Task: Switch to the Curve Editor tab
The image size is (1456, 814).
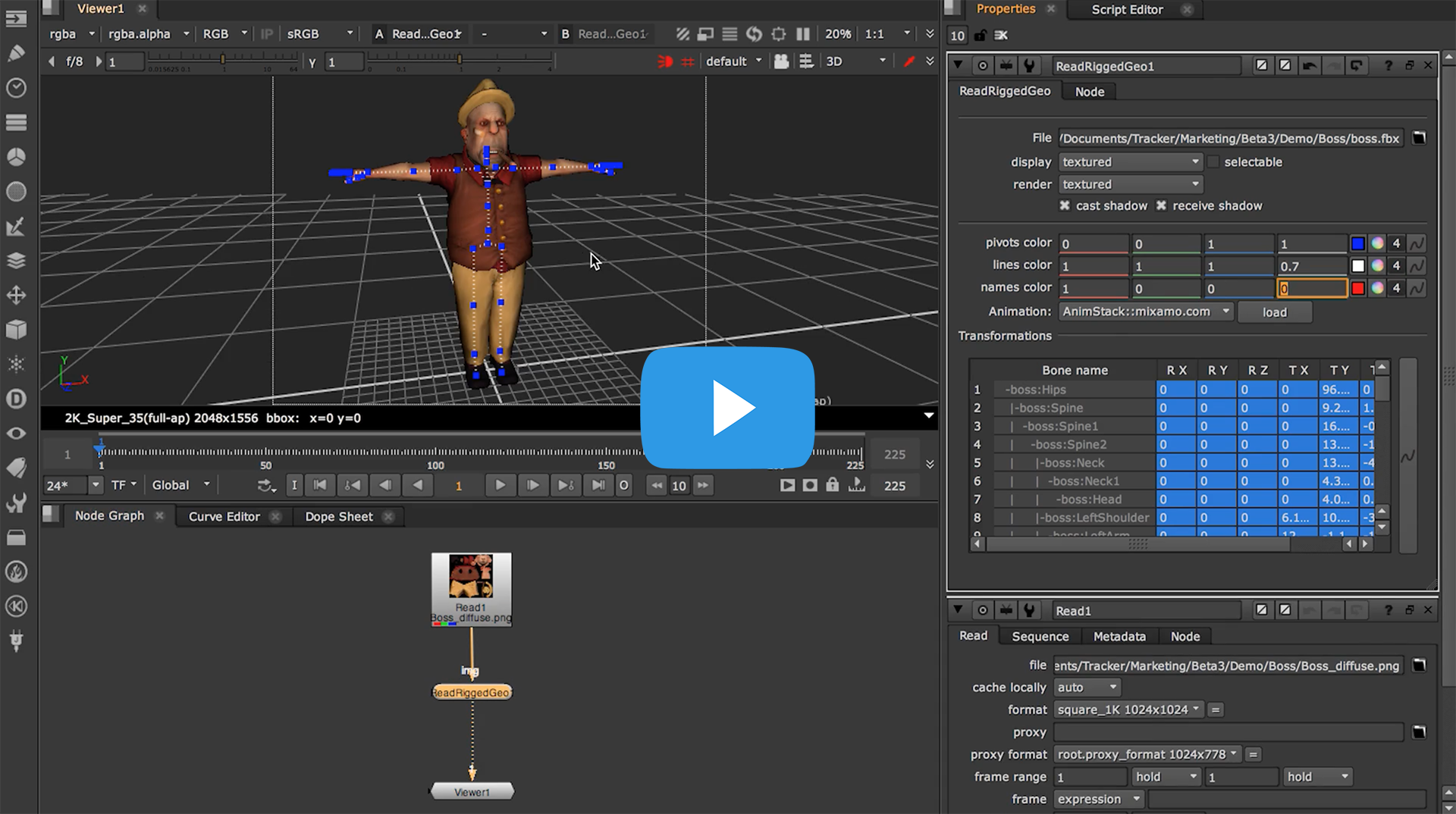Action: [x=224, y=516]
